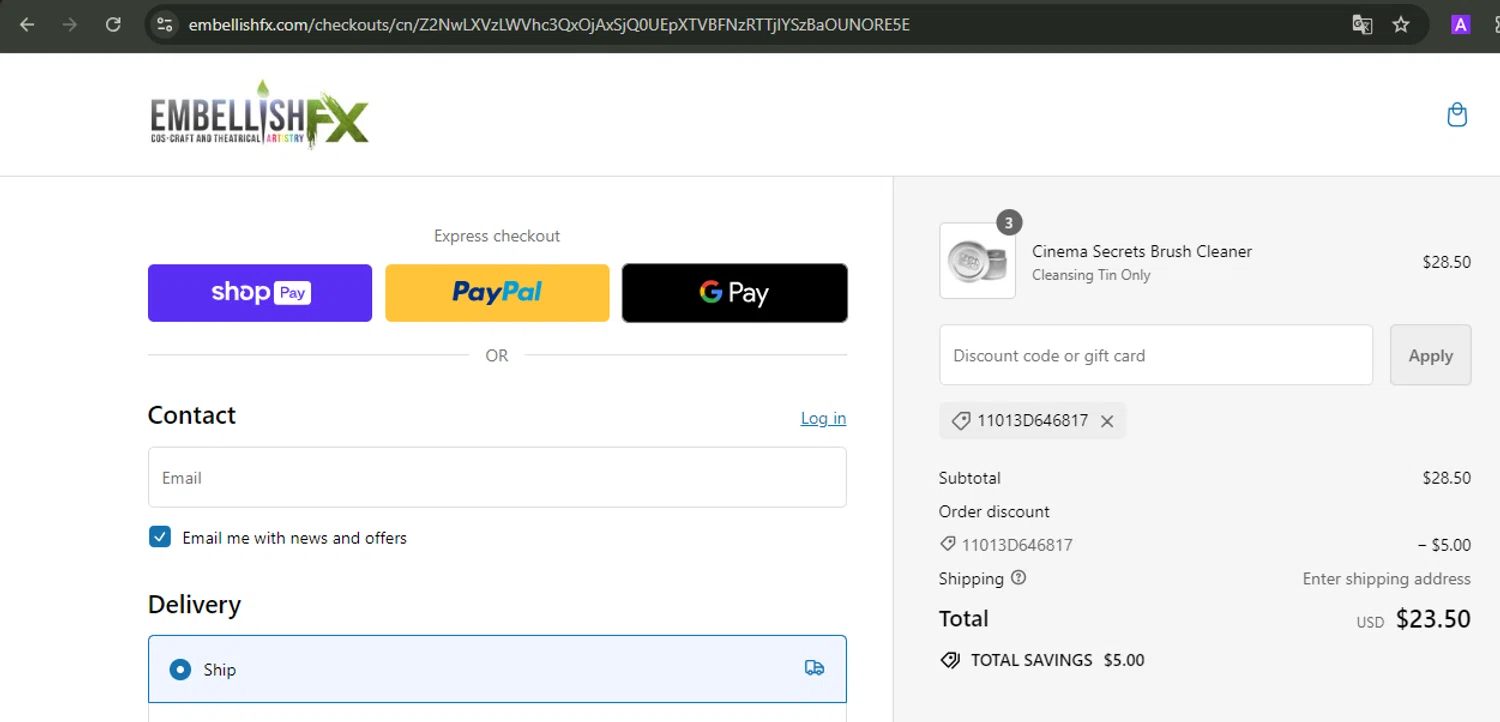Open the purple A profile icon
This screenshot has width=1500, height=722.
(x=1461, y=25)
